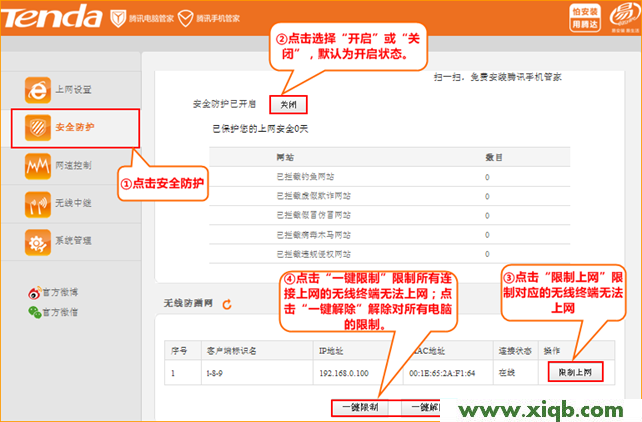Click the 安全防护 shield icon in sidebar
This screenshot has width=642, height=422.
[37, 128]
